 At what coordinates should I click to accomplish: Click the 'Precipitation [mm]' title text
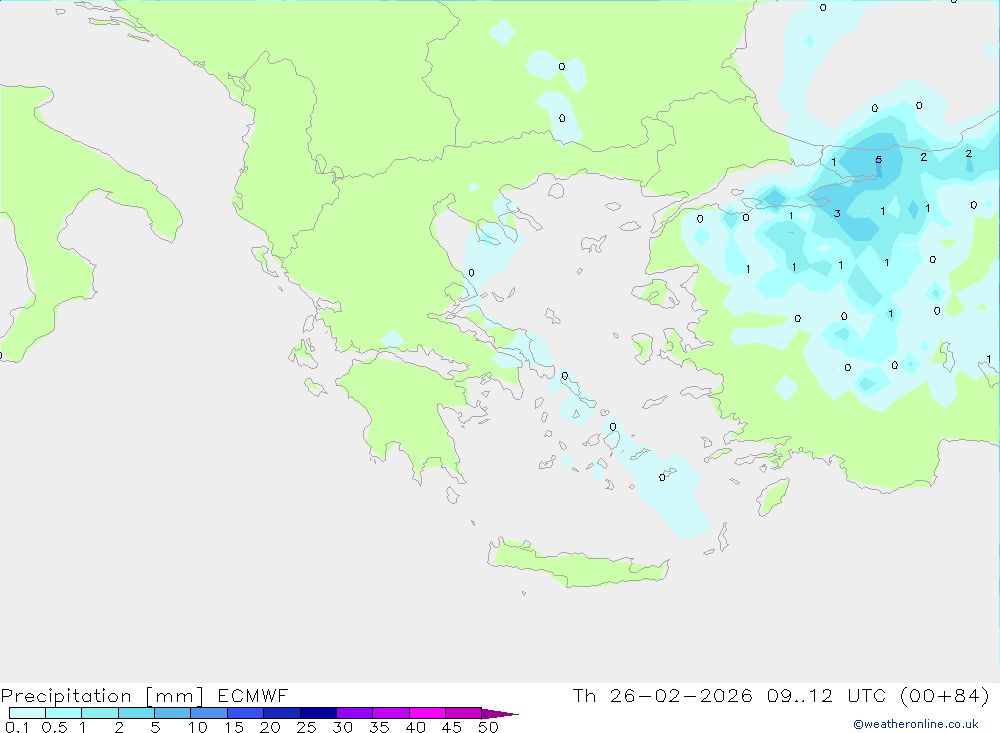point(102,696)
